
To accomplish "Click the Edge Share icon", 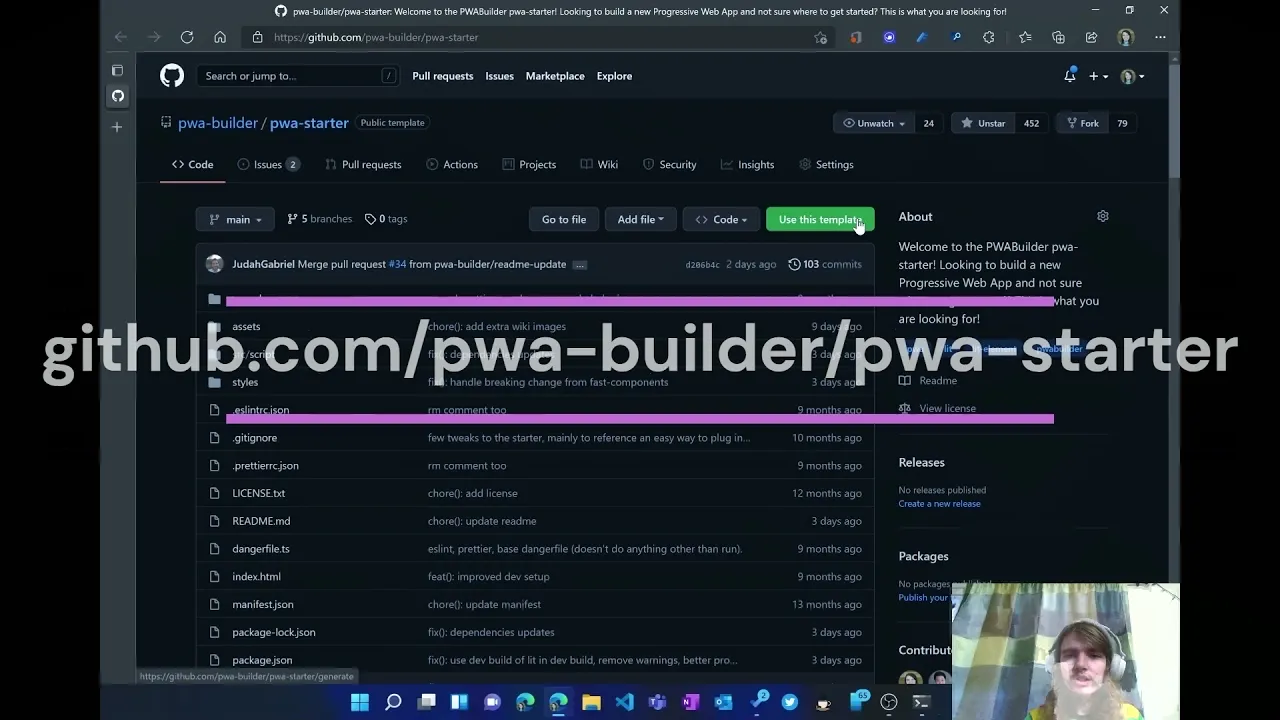I will coord(1092,37).
